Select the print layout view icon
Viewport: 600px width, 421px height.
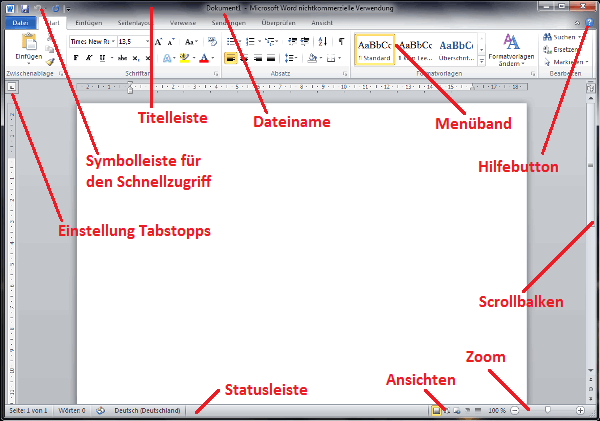tap(436, 411)
